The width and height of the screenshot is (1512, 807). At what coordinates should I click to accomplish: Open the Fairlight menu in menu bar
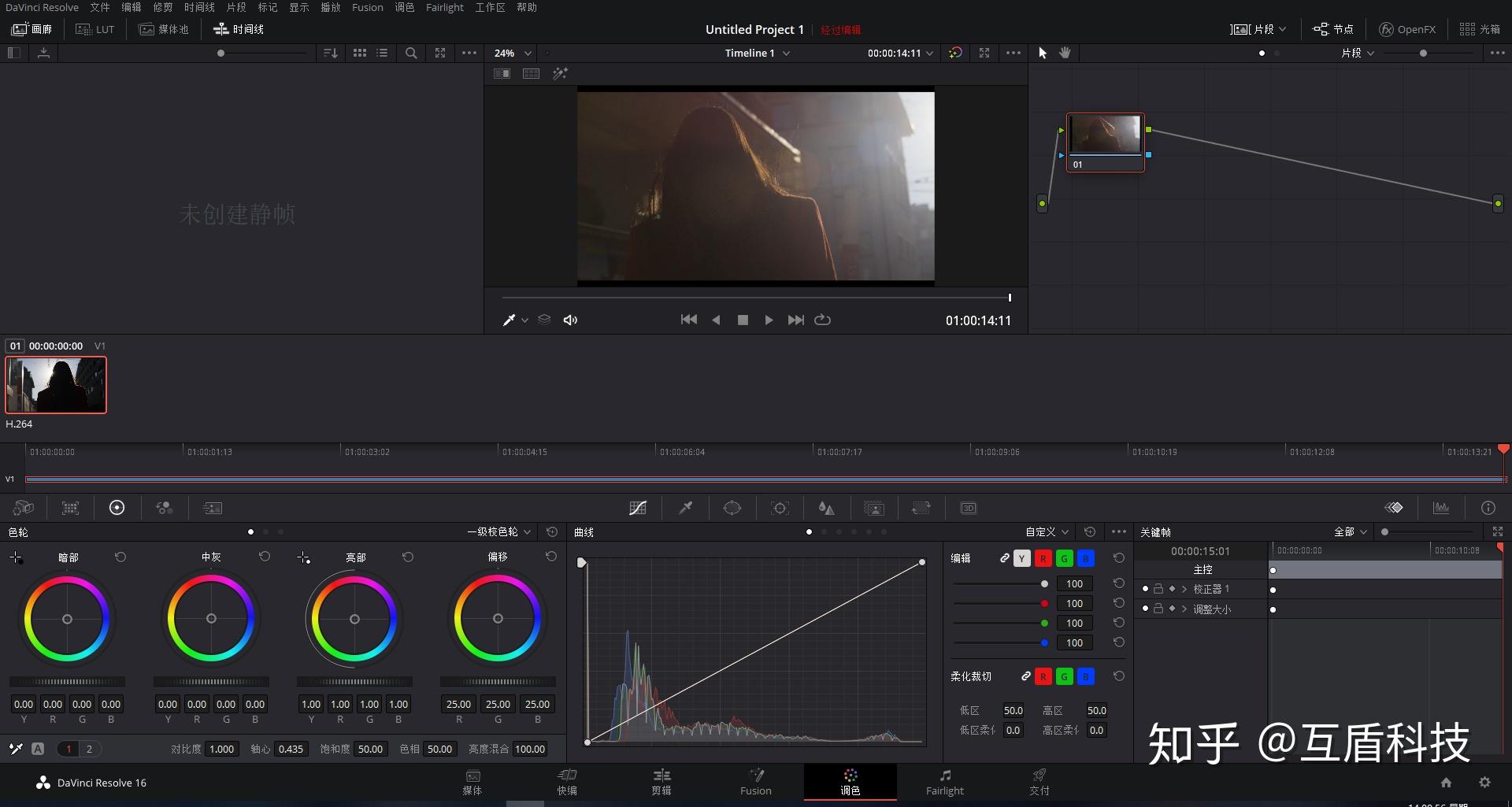click(445, 7)
